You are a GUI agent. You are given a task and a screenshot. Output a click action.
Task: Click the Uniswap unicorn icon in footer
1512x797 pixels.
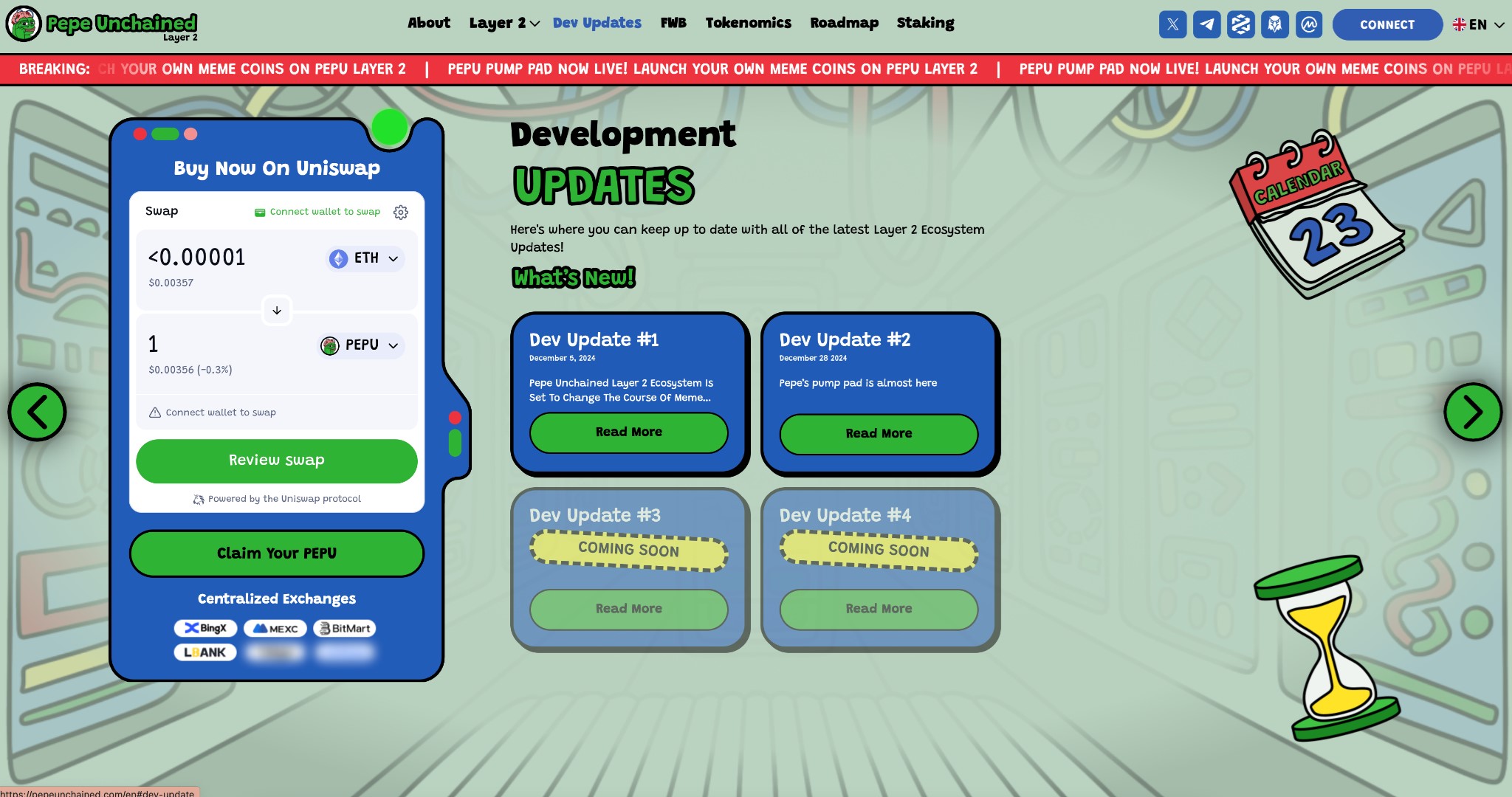199,500
